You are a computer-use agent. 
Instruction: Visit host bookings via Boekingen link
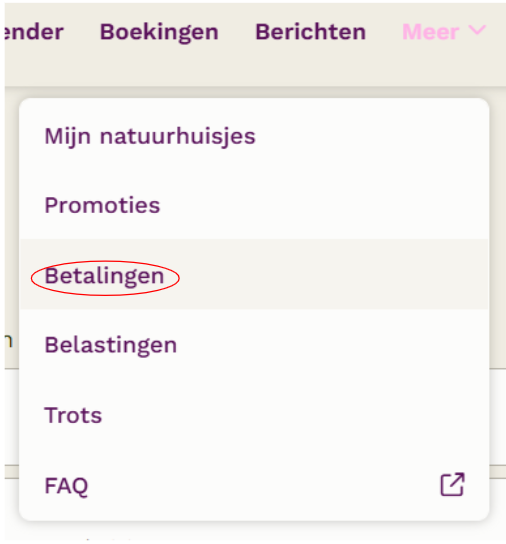[x=159, y=32]
